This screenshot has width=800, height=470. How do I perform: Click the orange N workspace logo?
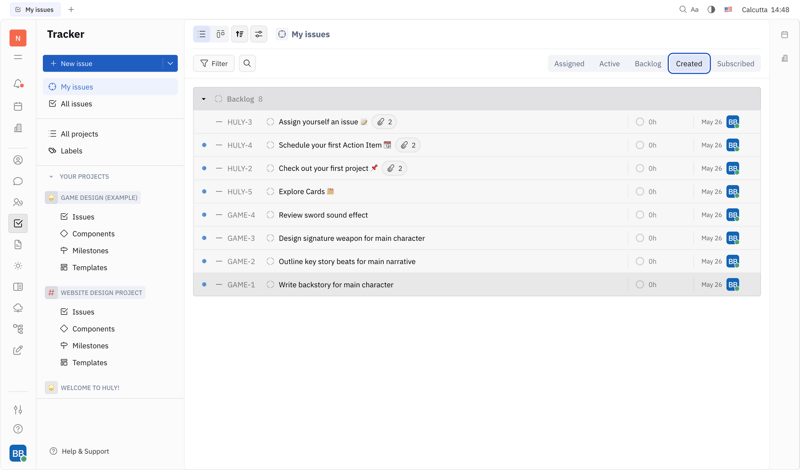[18, 38]
